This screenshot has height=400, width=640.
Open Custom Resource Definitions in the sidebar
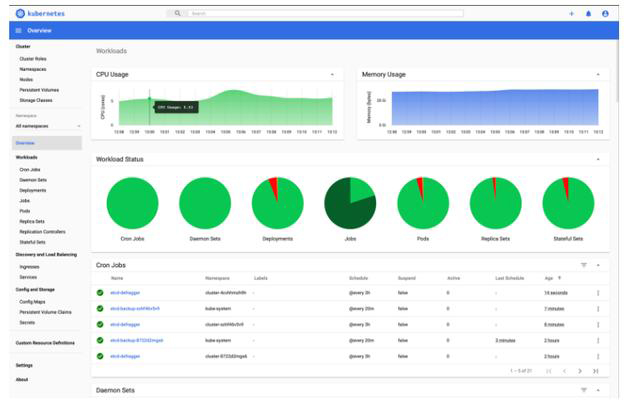[x=45, y=343]
